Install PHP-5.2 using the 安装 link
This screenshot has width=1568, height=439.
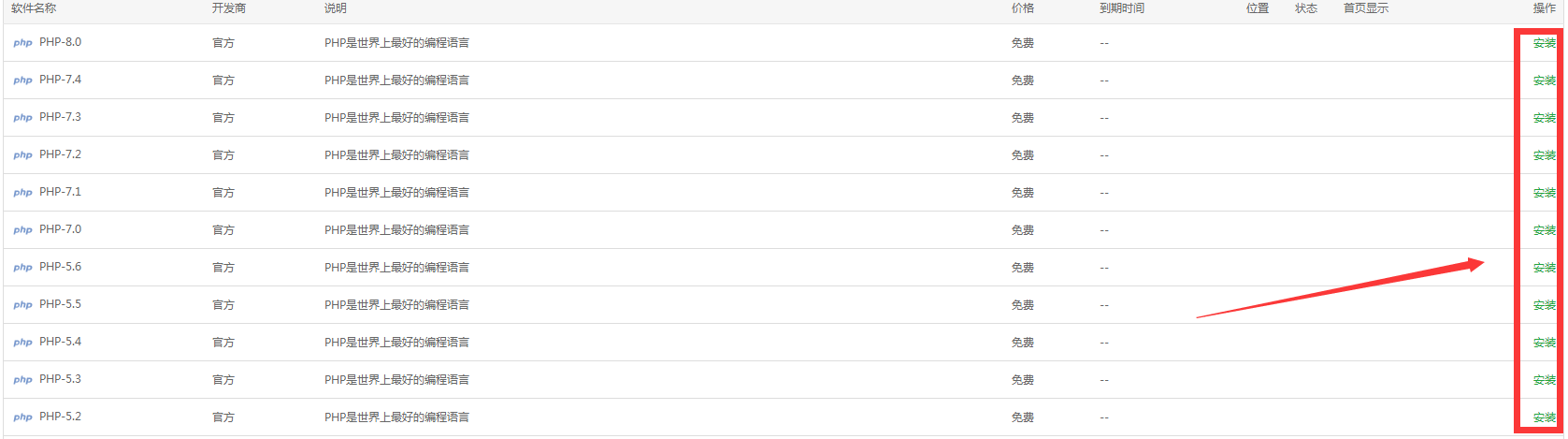(1544, 417)
